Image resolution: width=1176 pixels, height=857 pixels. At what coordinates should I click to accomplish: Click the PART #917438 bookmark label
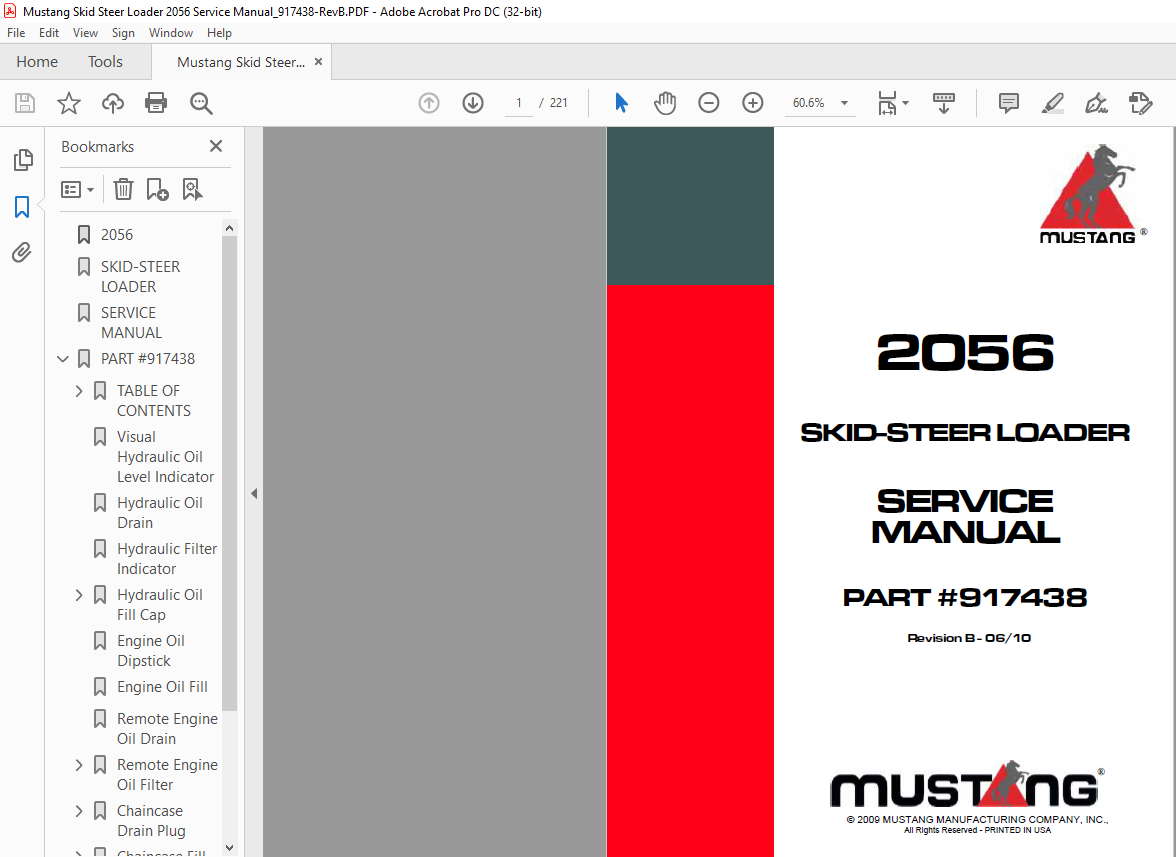coord(148,359)
